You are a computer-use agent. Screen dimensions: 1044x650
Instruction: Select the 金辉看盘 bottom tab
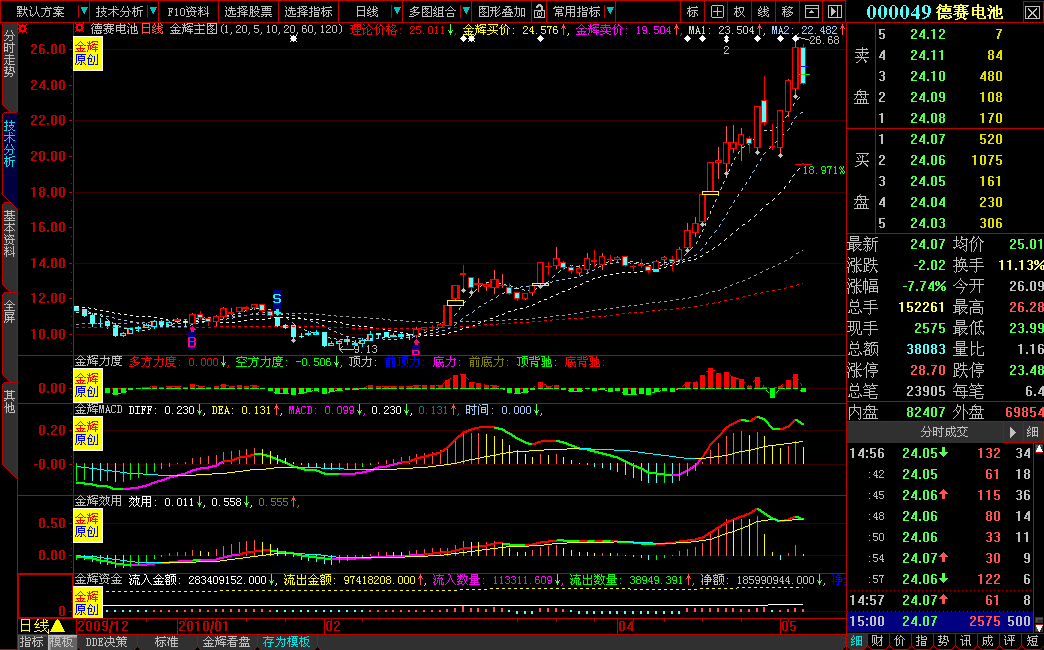[x=226, y=642]
